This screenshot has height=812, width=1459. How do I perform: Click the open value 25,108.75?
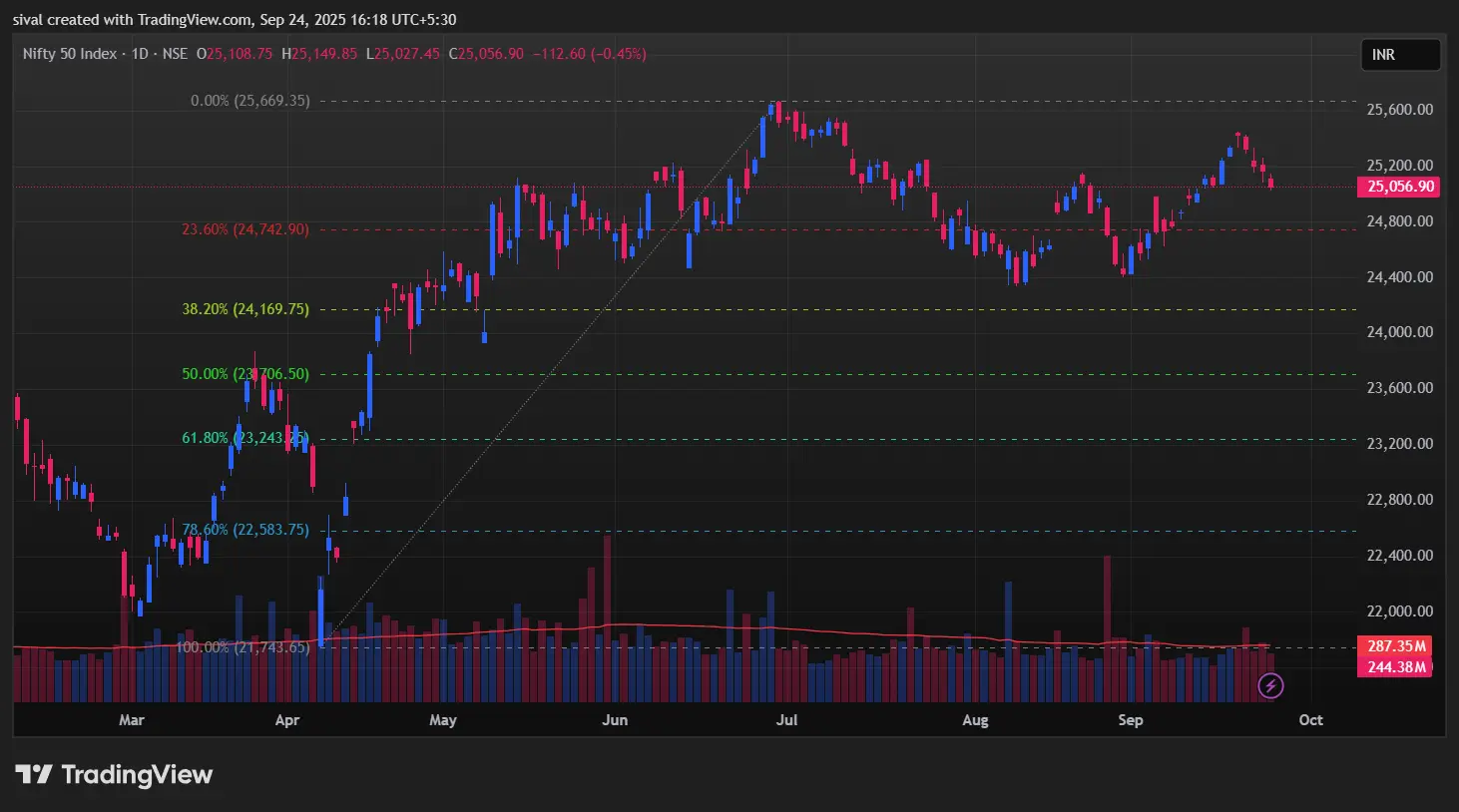click(x=240, y=54)
